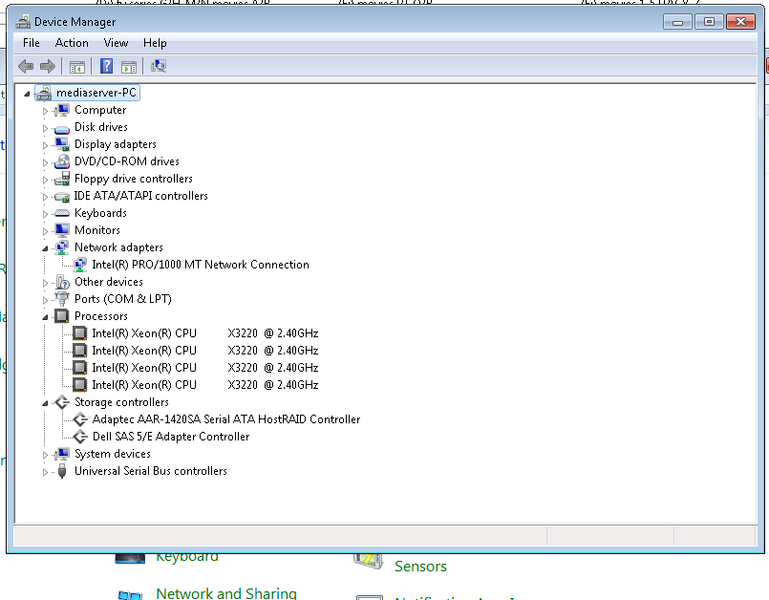Select the IDE ATA/ATAPI controllers label
Screen dimensions: 769x600
(141, 196)
